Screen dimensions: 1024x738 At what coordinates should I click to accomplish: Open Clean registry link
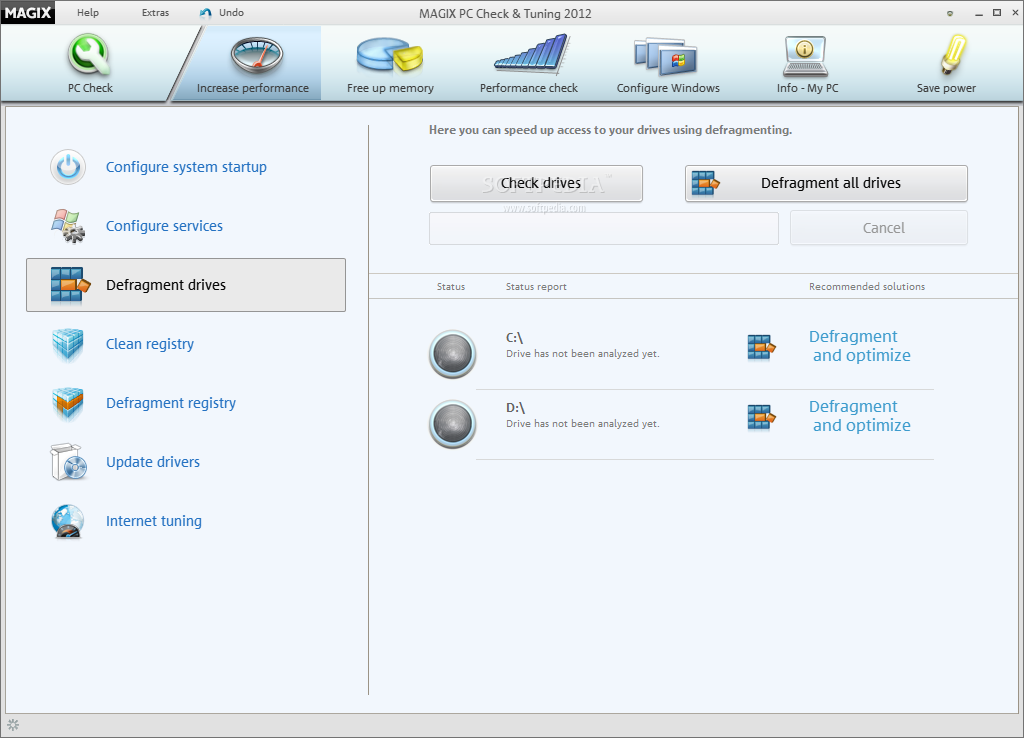coord(150,344)
